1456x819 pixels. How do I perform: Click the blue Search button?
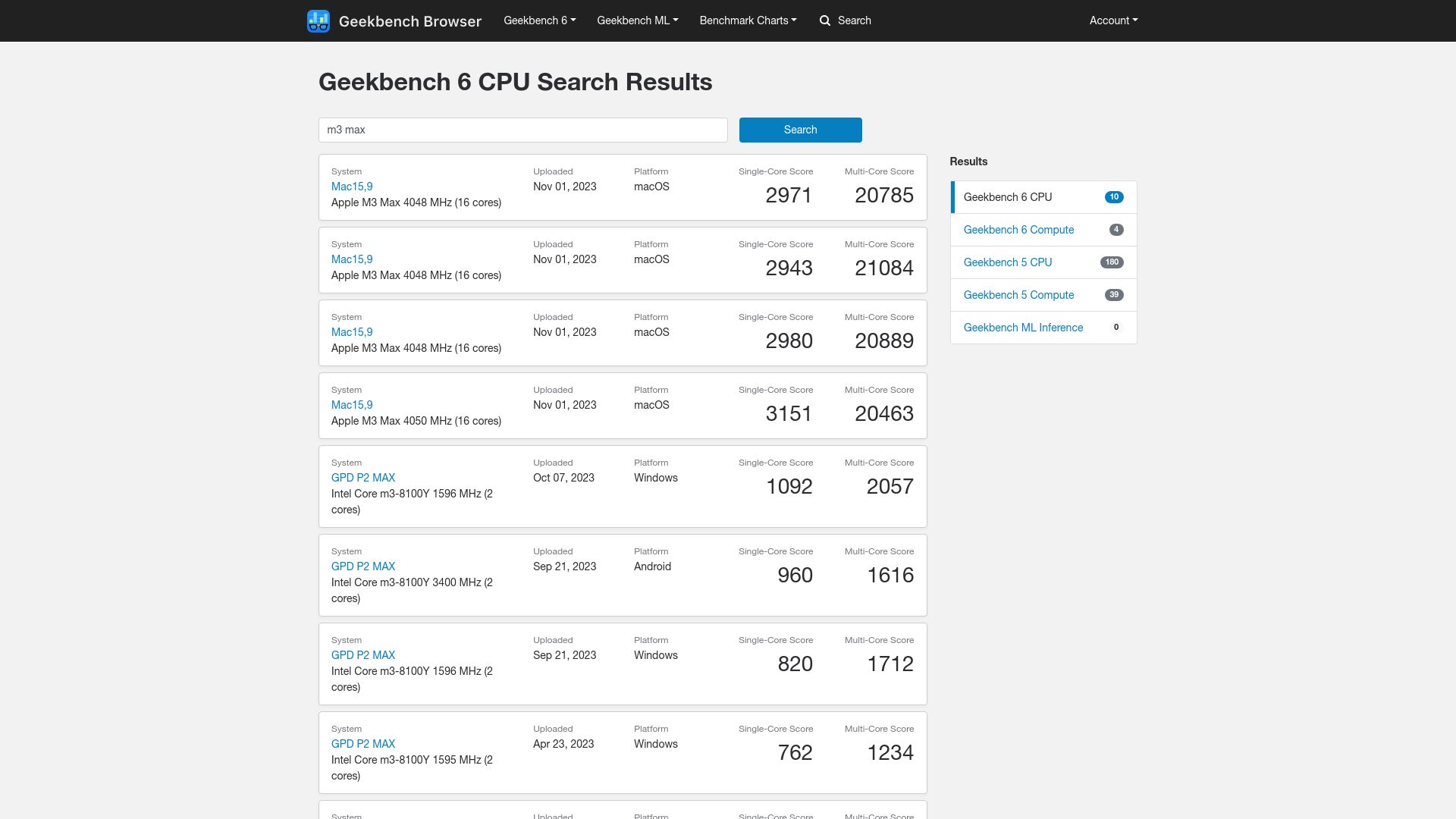tap(801, 130)
